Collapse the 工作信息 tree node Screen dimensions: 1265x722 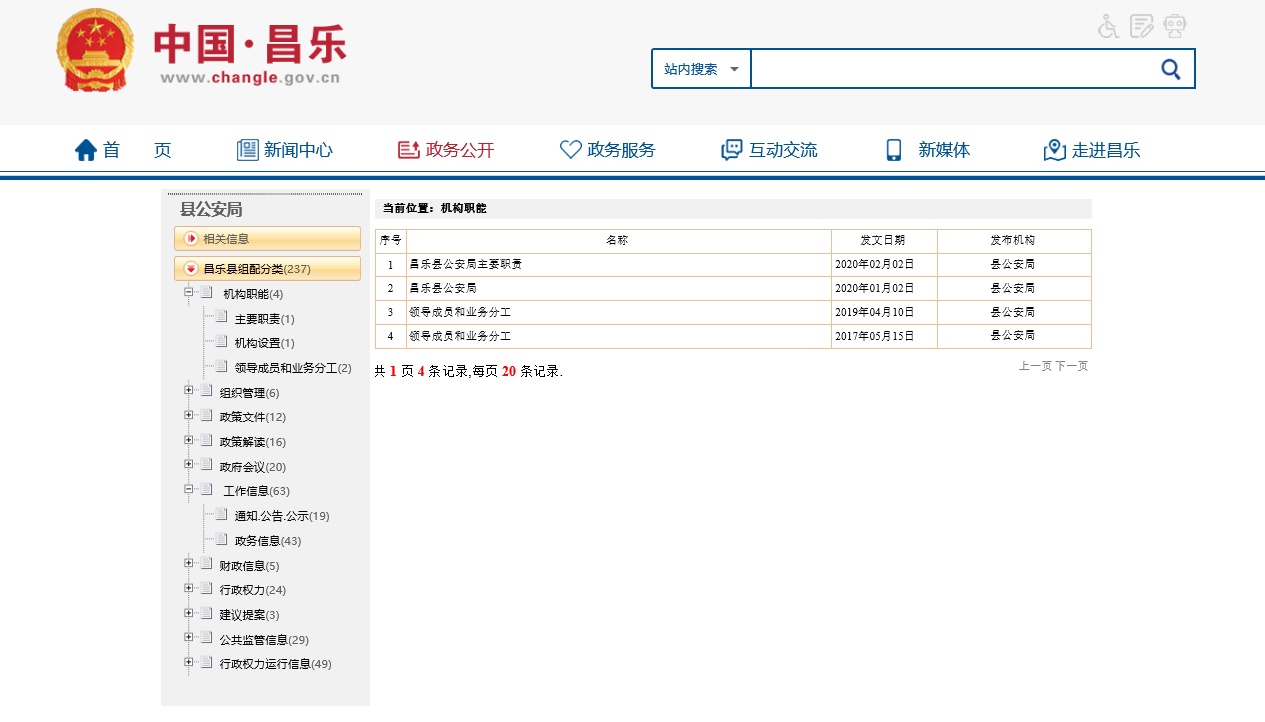click(x=188, y=489)
